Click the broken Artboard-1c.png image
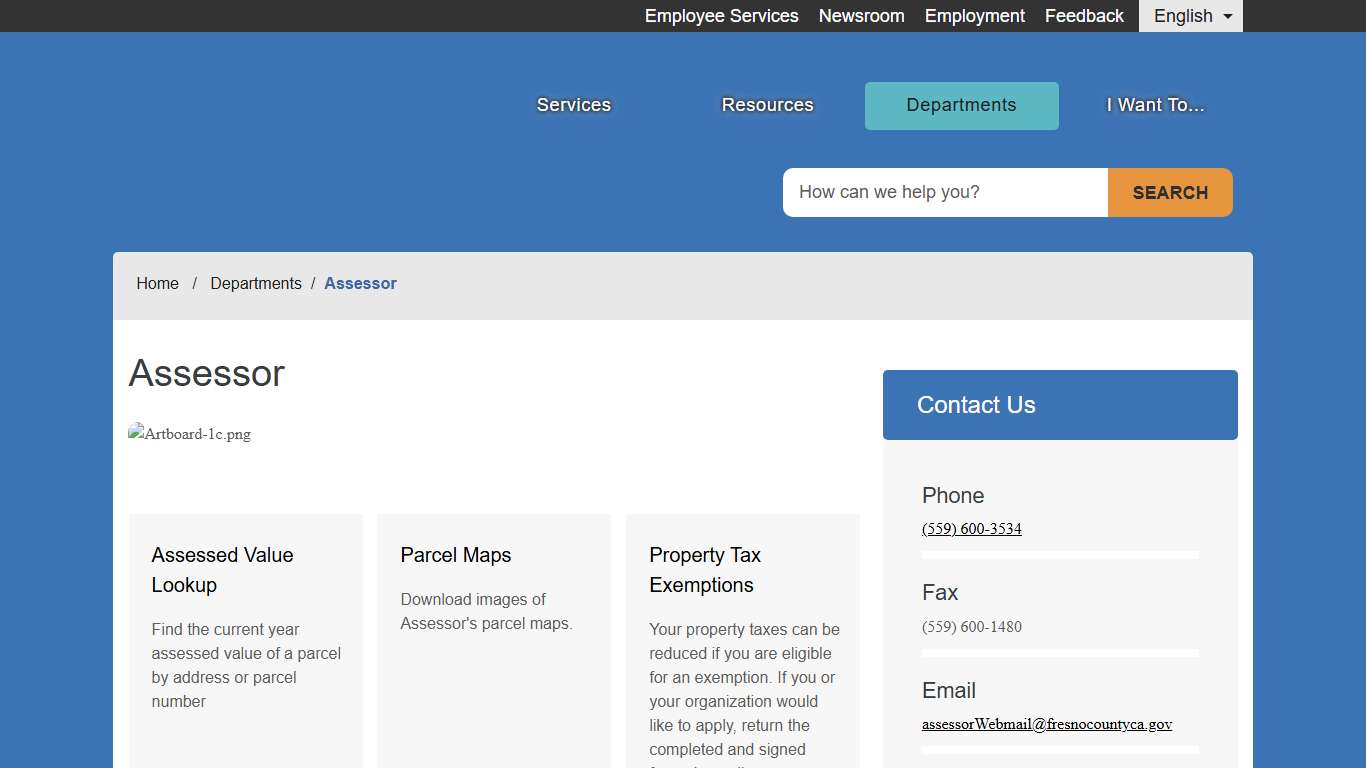Screen dimensions: 1366x768 (x=190, y=434)
